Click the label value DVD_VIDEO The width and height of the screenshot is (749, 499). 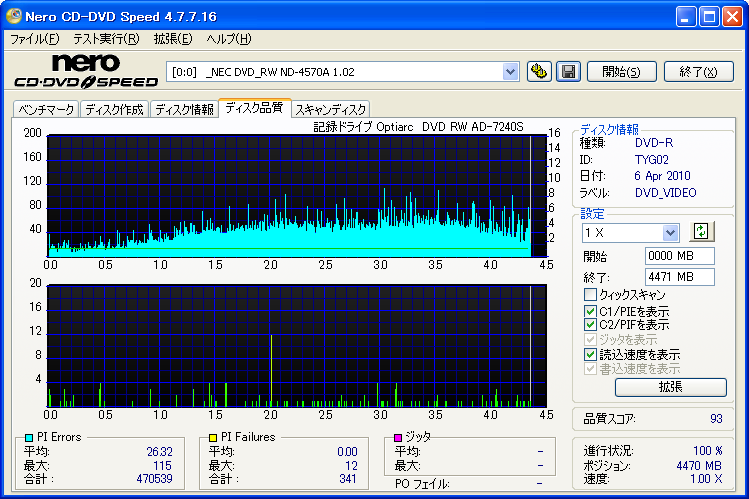point(665,192)
